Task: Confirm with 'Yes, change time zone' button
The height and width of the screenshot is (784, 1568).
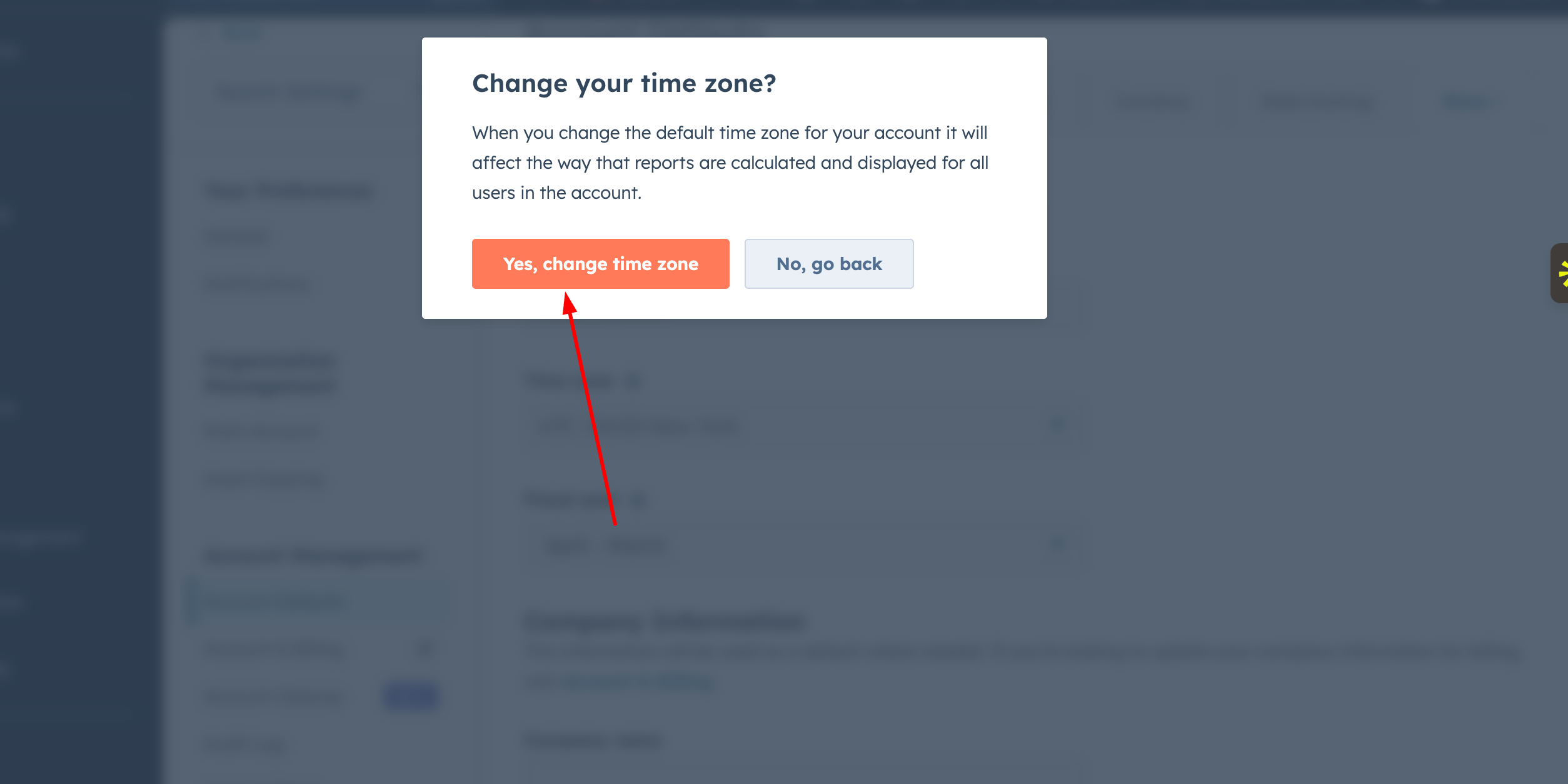Action: [600, 264]
